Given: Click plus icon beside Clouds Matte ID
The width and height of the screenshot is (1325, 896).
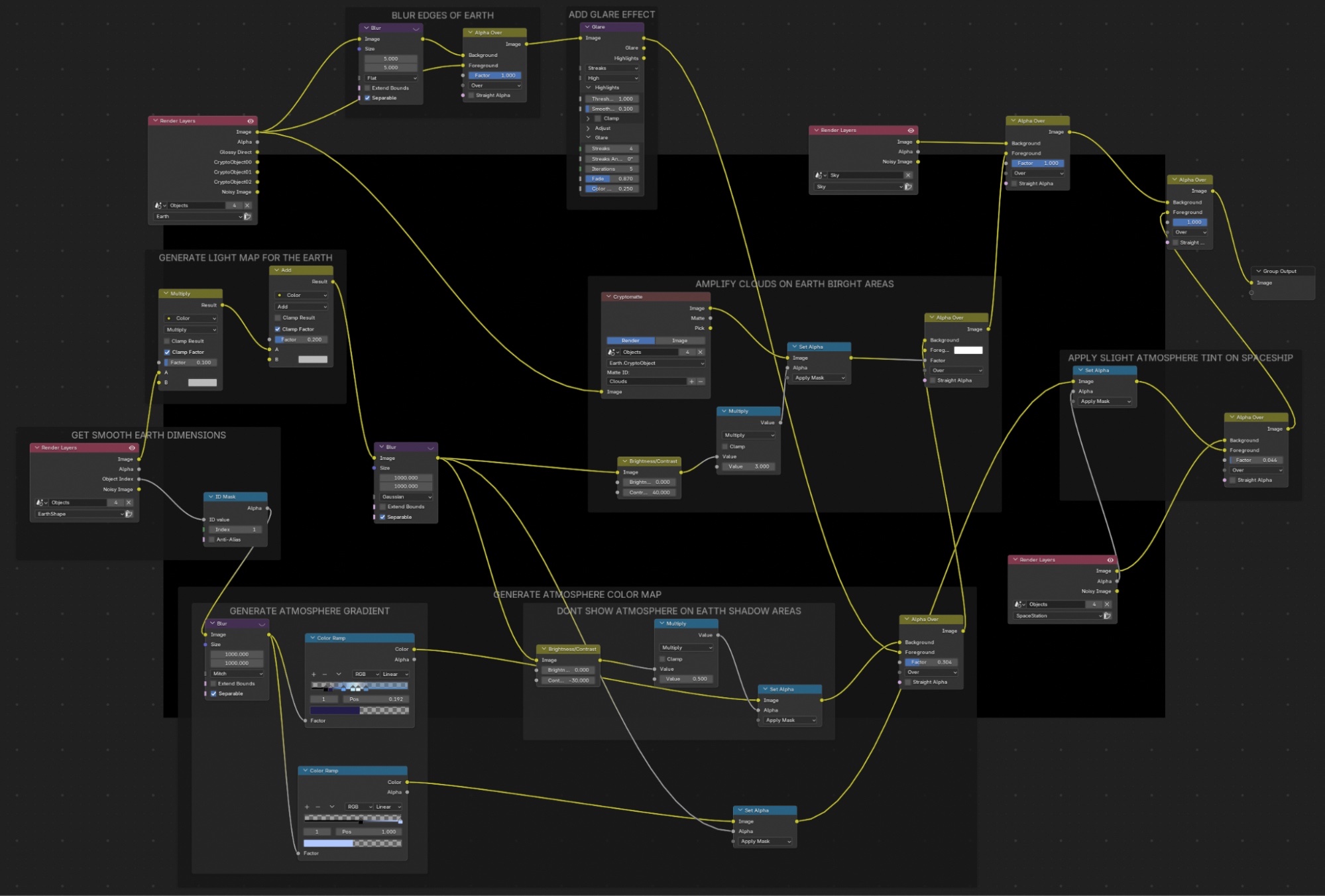Looking at the screenshot, I should 691,382.
